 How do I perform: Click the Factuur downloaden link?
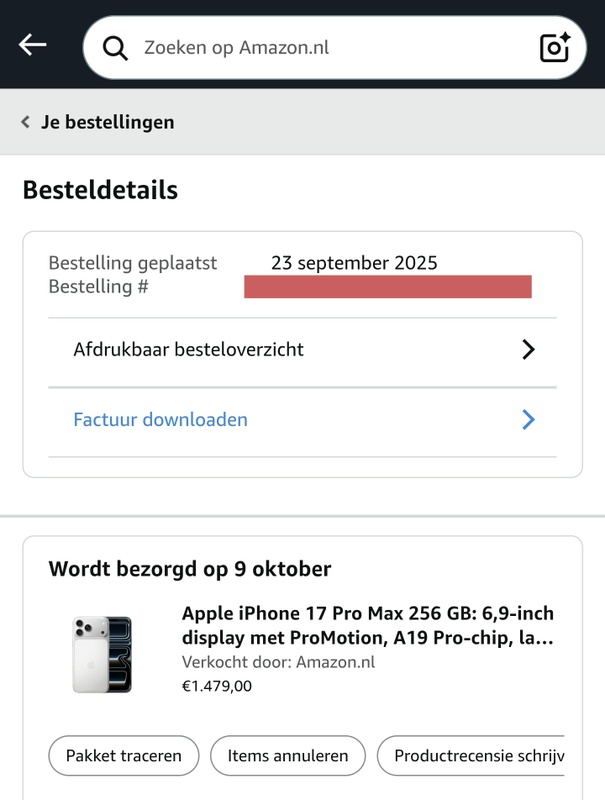point(160,420)
